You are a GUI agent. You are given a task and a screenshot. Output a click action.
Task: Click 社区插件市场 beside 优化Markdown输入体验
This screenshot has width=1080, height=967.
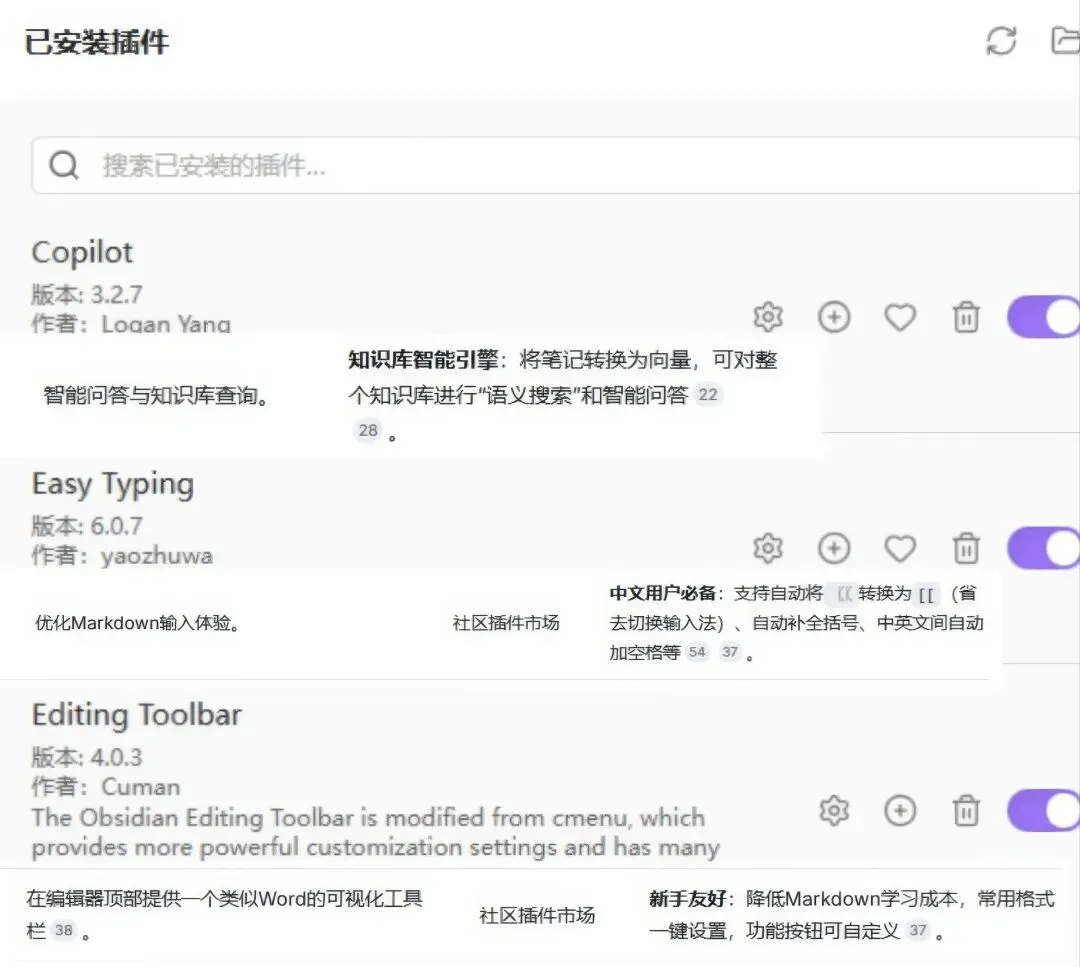(506, 623)
